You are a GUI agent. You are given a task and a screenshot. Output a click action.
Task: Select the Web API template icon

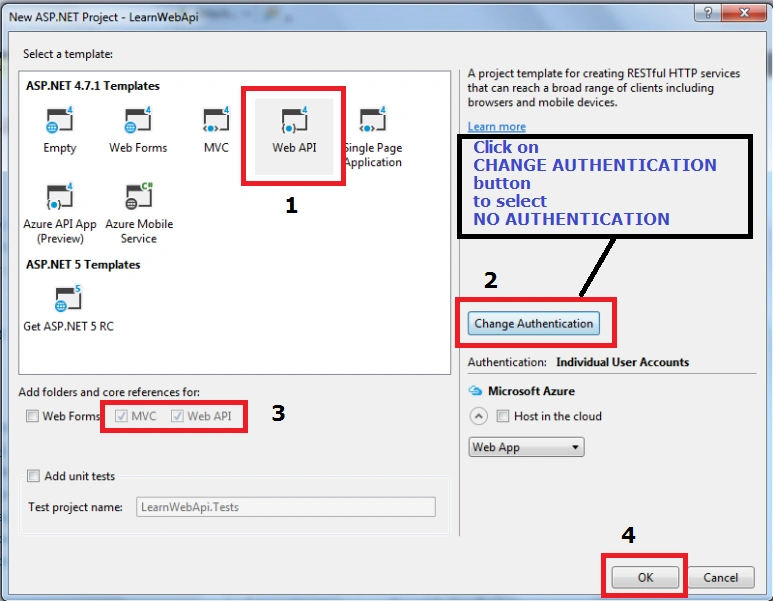pos(294,120)
